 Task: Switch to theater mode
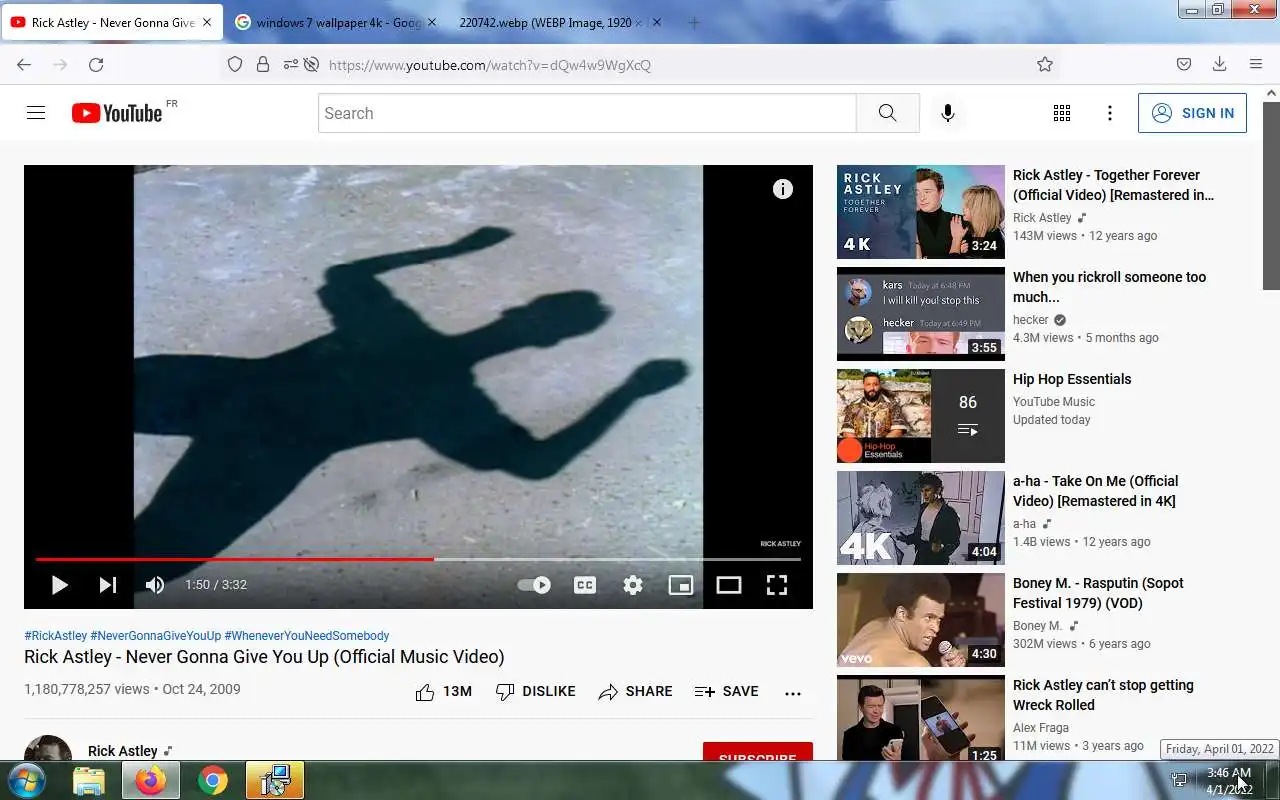click(x=729, y=585)
